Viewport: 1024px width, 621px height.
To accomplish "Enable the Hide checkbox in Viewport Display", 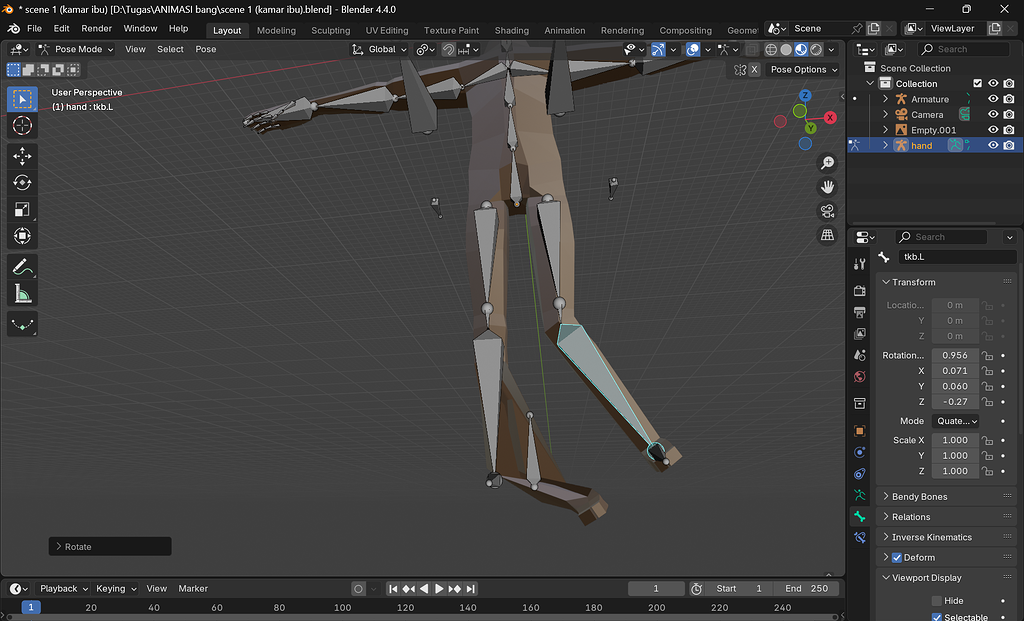I will point(936,601).
